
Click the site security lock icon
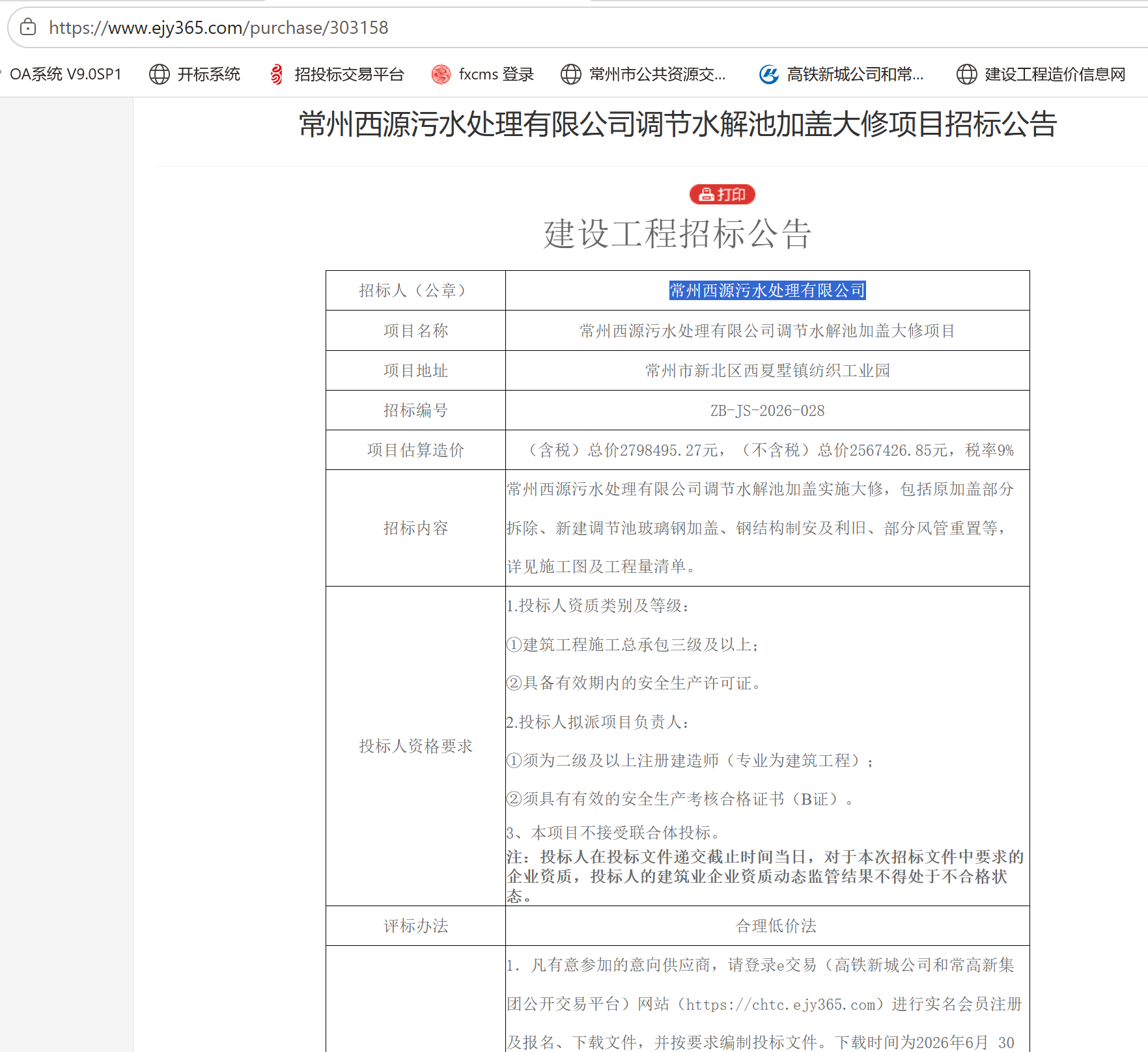point(28,27)
